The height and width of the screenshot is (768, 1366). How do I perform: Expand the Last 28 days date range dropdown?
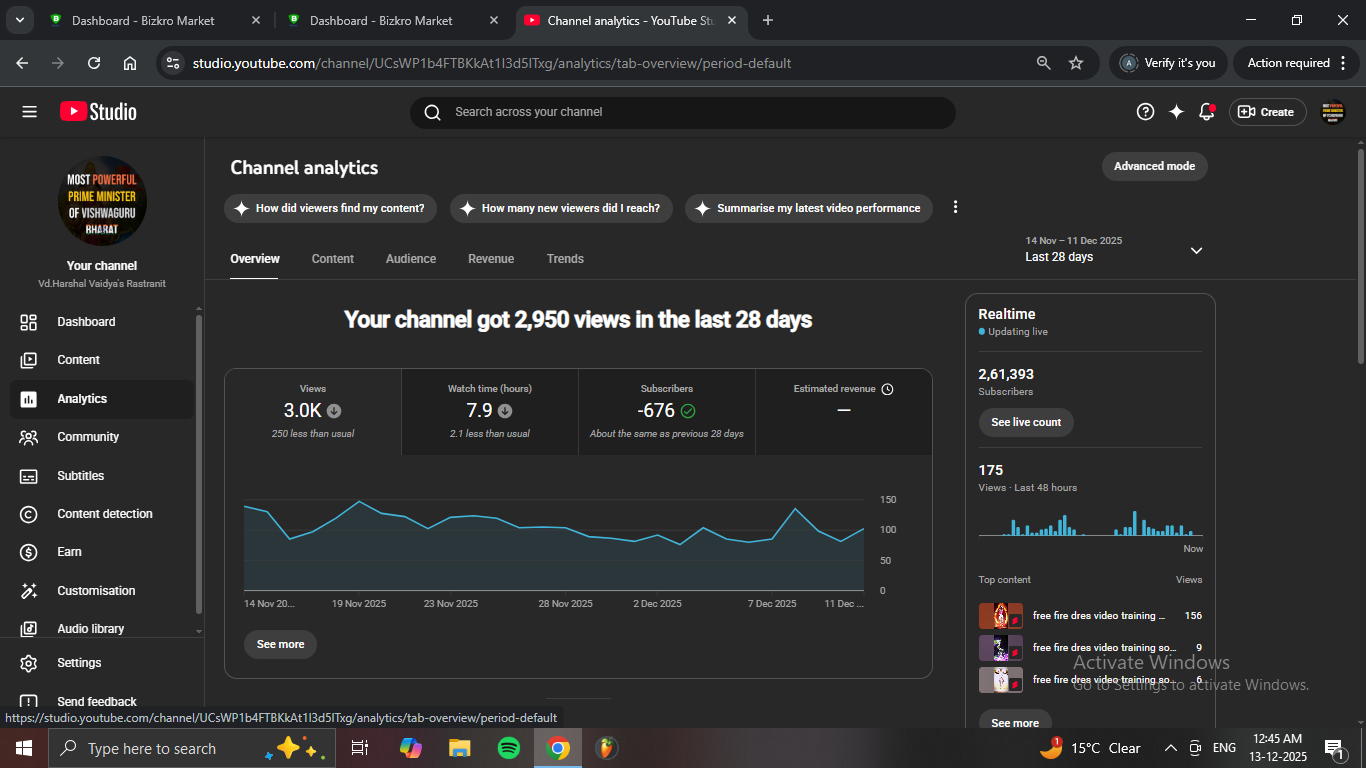tap(1196, 250)
